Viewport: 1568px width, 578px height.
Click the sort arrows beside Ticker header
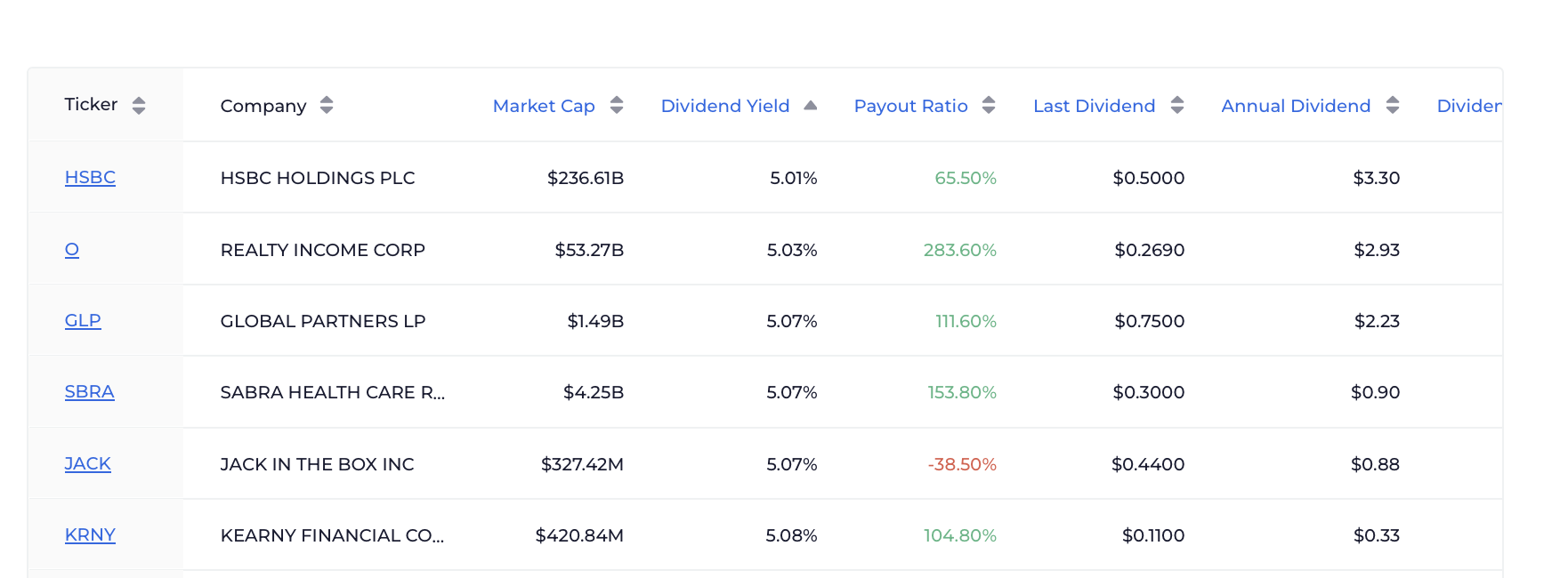pos(139,106)
